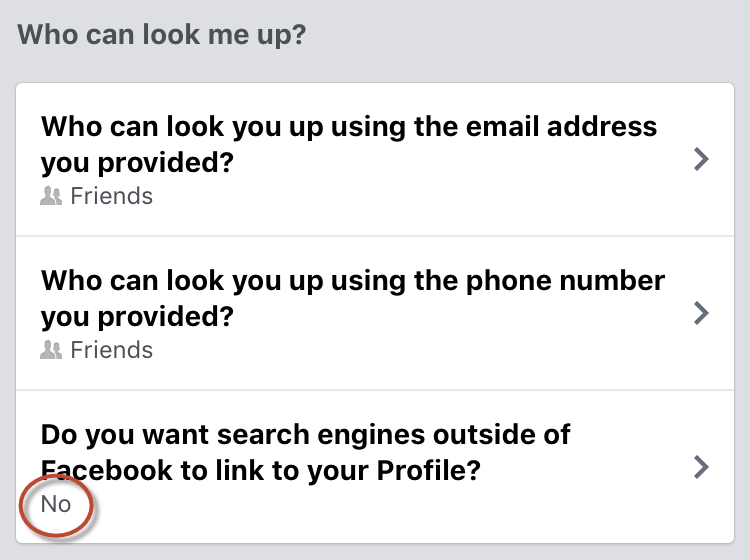Click the 'Who can look me up?' heading

pyautogui.click(x=162, y=35)
